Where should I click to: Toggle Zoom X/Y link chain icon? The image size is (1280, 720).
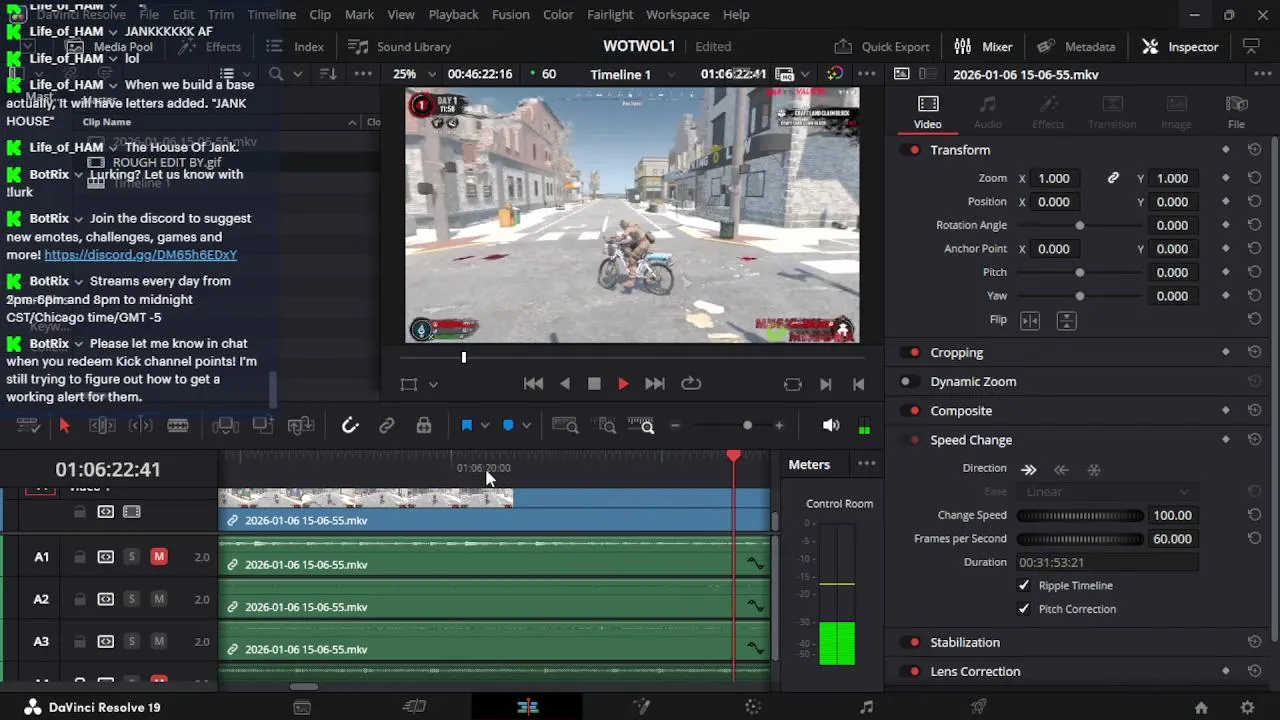pyautogui.click(x=1113, y=178)
